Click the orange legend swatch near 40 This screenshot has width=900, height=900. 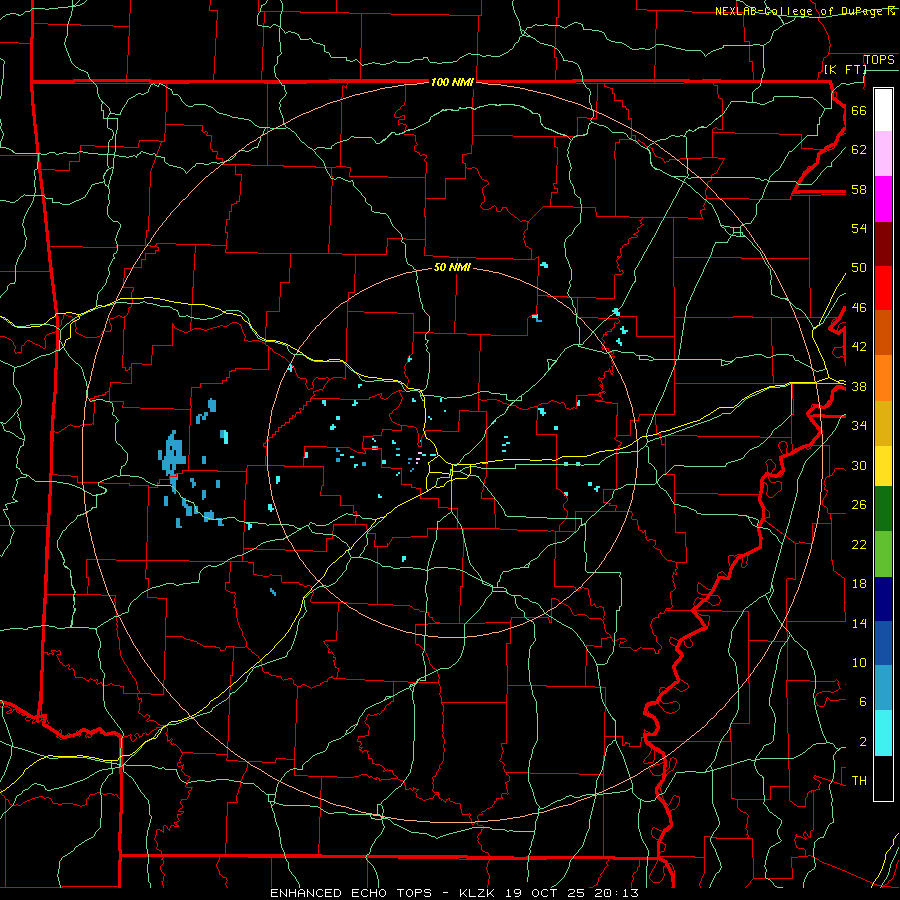(883, 378)
